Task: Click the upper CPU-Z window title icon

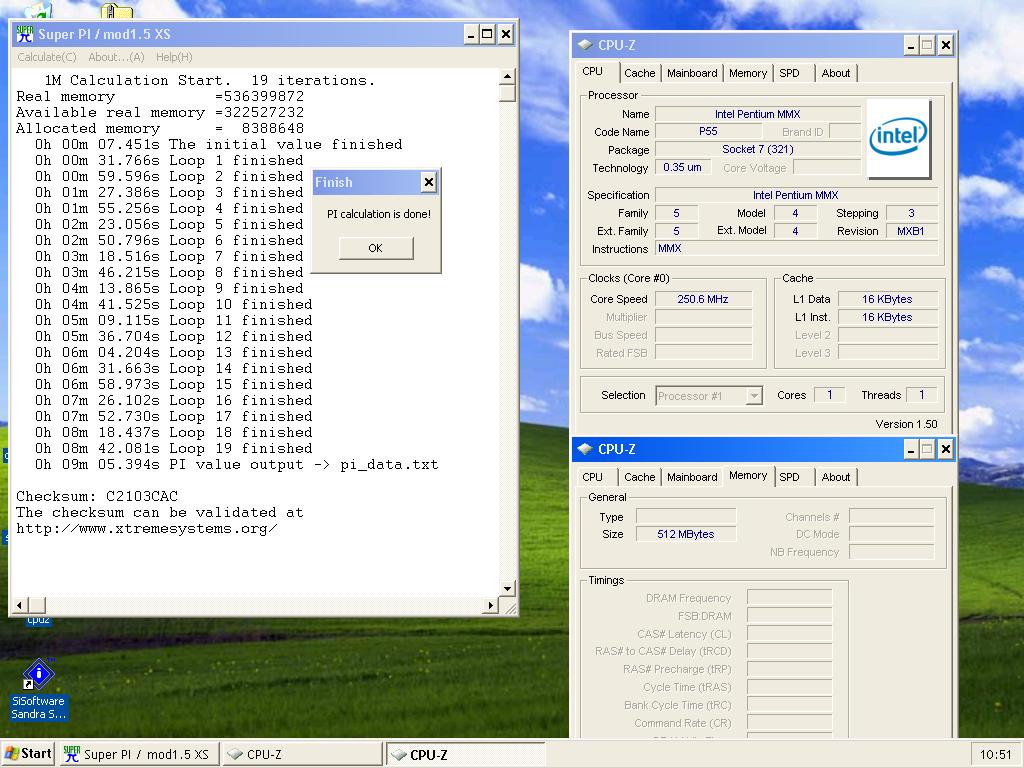Action: (585, 45)
